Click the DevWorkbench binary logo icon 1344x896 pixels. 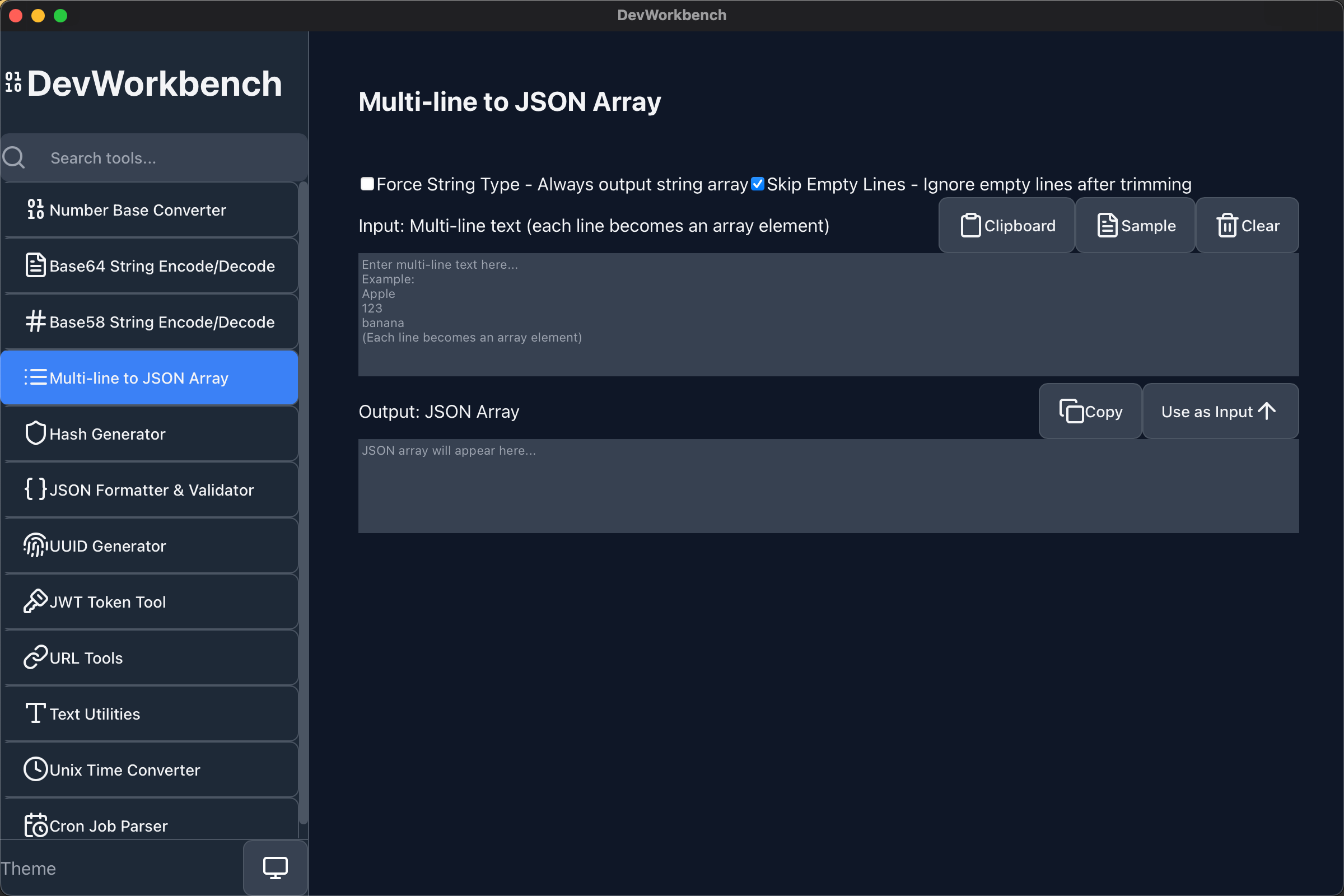[13, 82]
